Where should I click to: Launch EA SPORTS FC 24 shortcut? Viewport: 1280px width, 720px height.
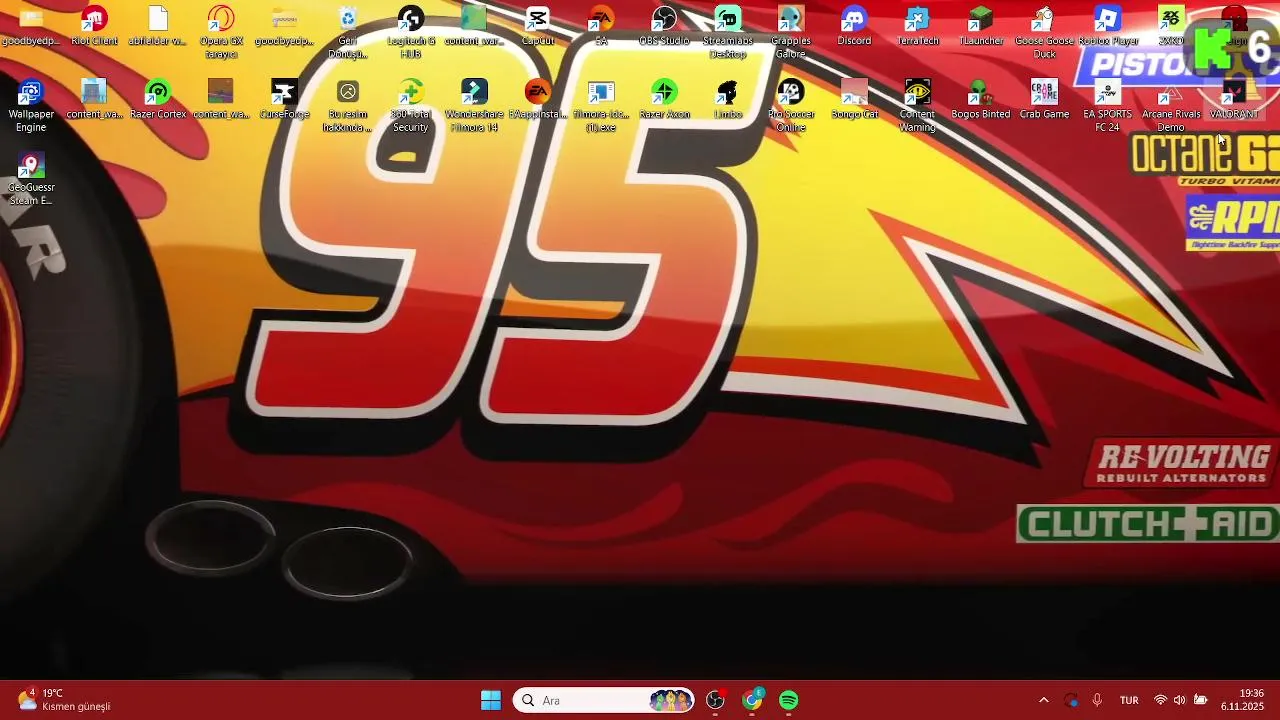point(1108,106)
